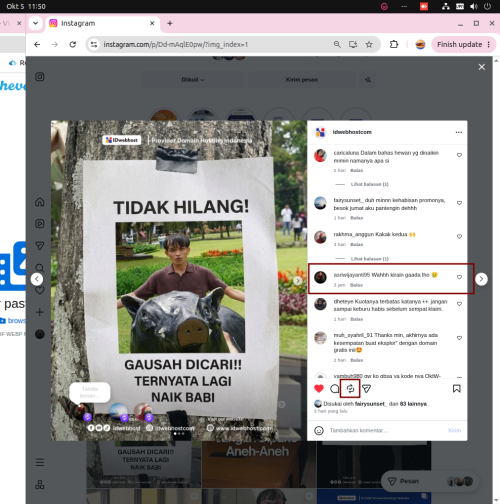Bookmark the page with the star icon
Image resolution: width=500 pixels, height=504 pixels.
[x=369, y=44]
